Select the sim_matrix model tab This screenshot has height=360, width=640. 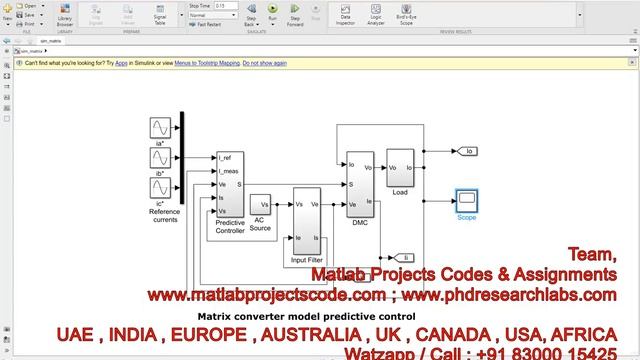51,41
